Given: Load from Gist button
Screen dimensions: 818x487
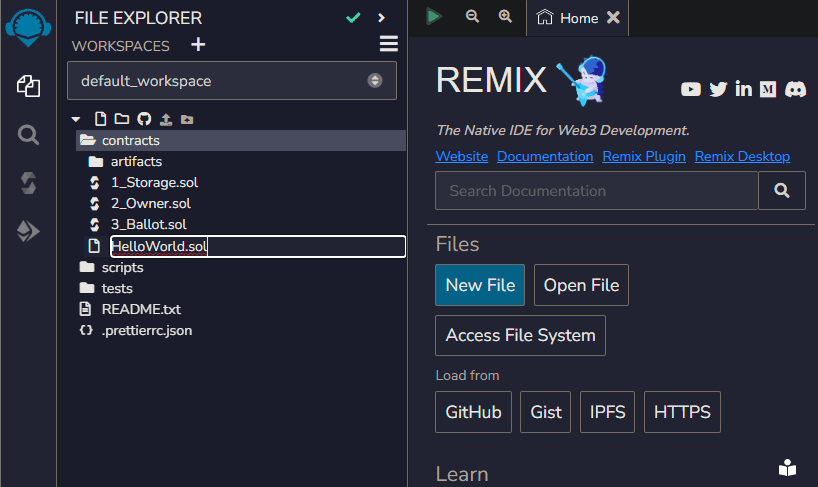Looking at the screenshot, I should tap(546, 412).
